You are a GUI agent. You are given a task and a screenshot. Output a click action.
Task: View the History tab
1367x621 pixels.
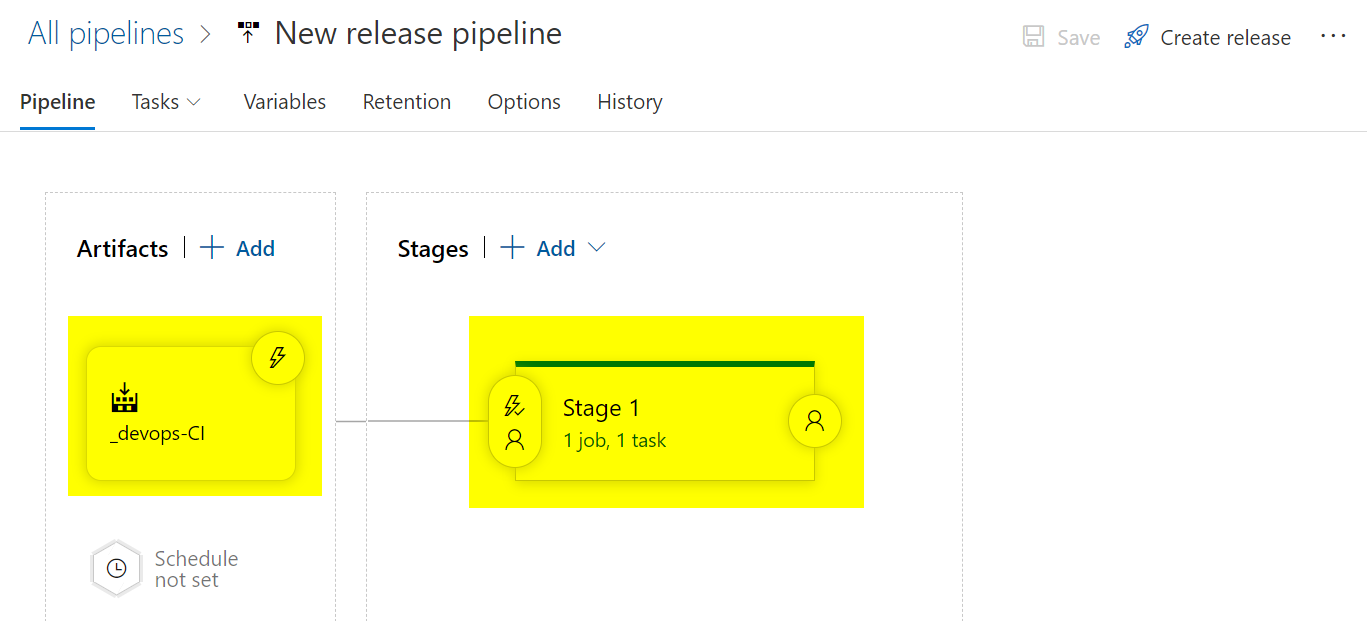point(630,102)
